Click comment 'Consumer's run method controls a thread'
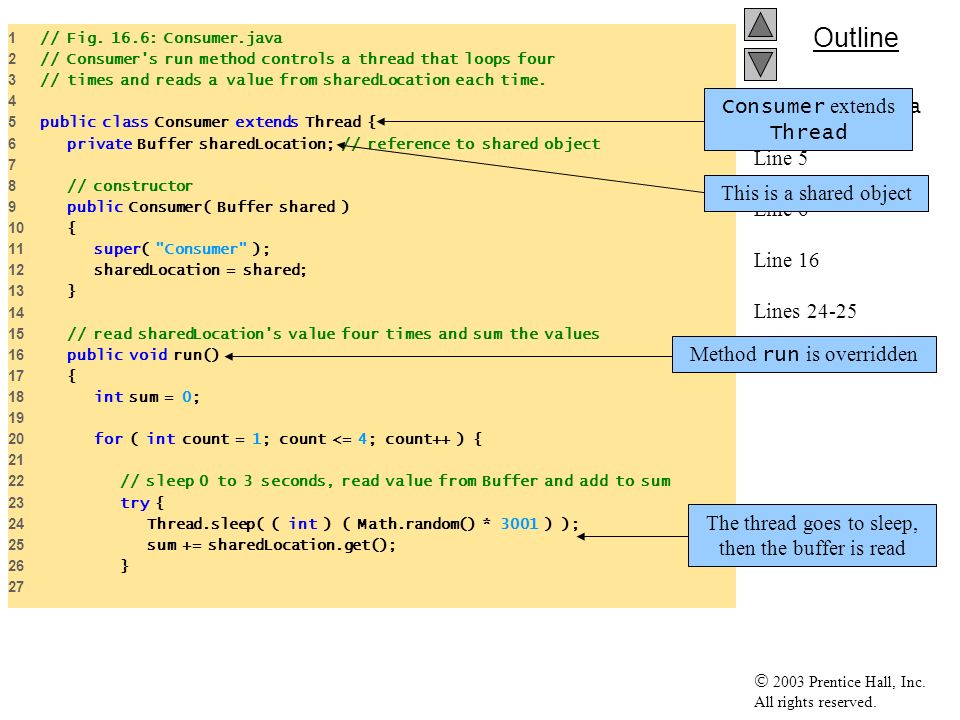Viewport: 960px width, 720px height. [297, 59]
